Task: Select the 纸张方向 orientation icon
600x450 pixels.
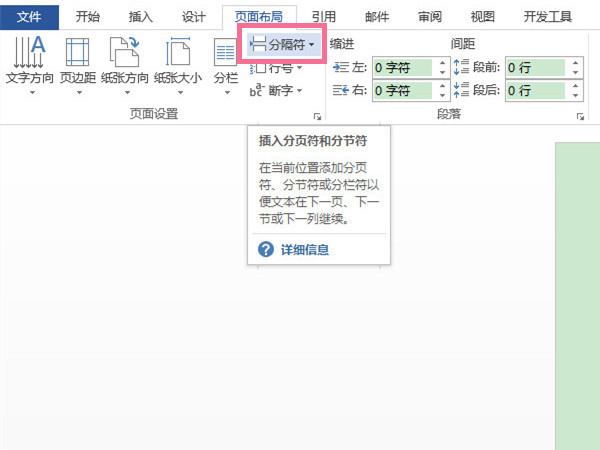Action: (124, 52)
